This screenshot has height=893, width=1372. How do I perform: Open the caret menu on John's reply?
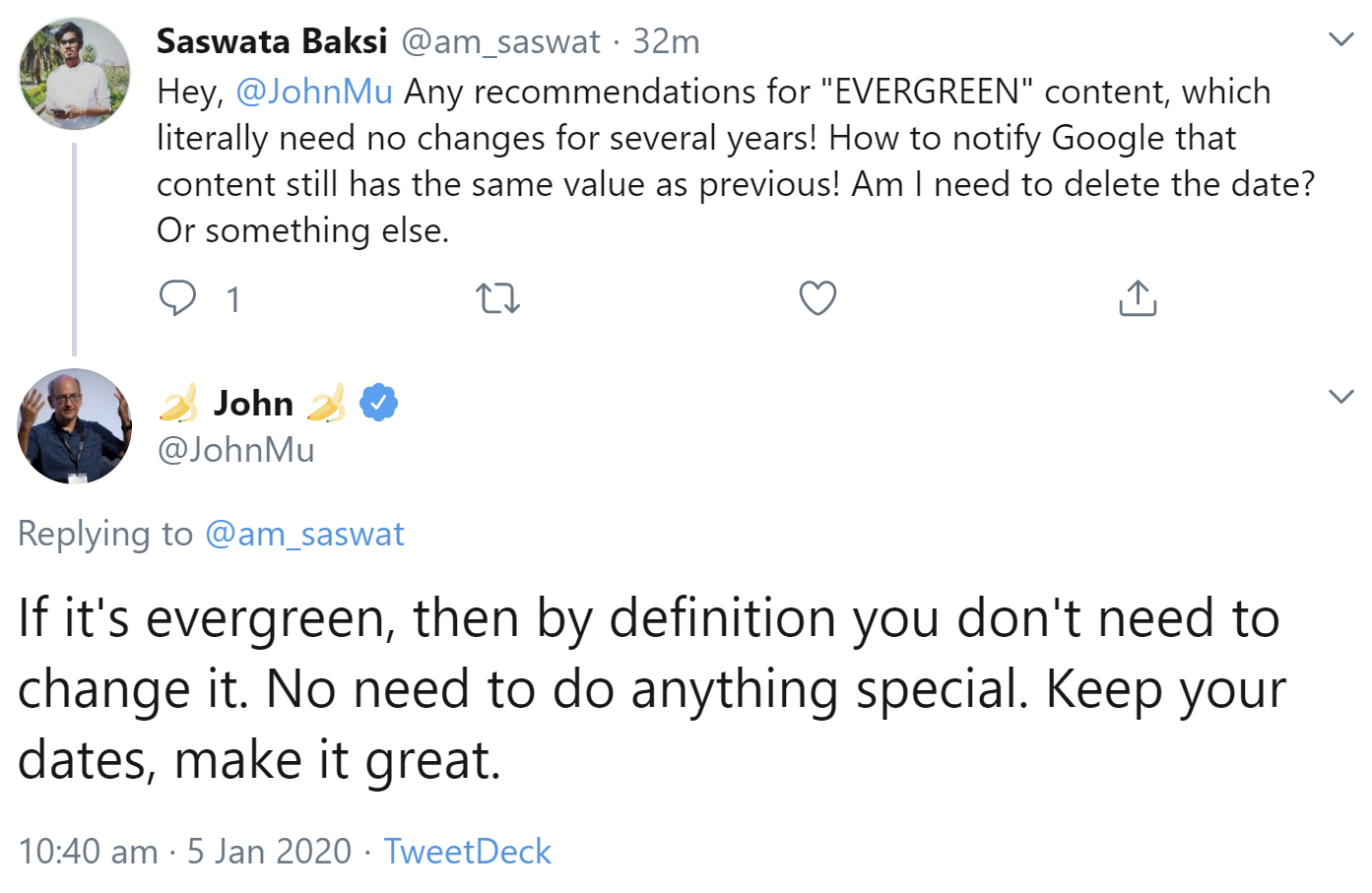[1340, 397]
